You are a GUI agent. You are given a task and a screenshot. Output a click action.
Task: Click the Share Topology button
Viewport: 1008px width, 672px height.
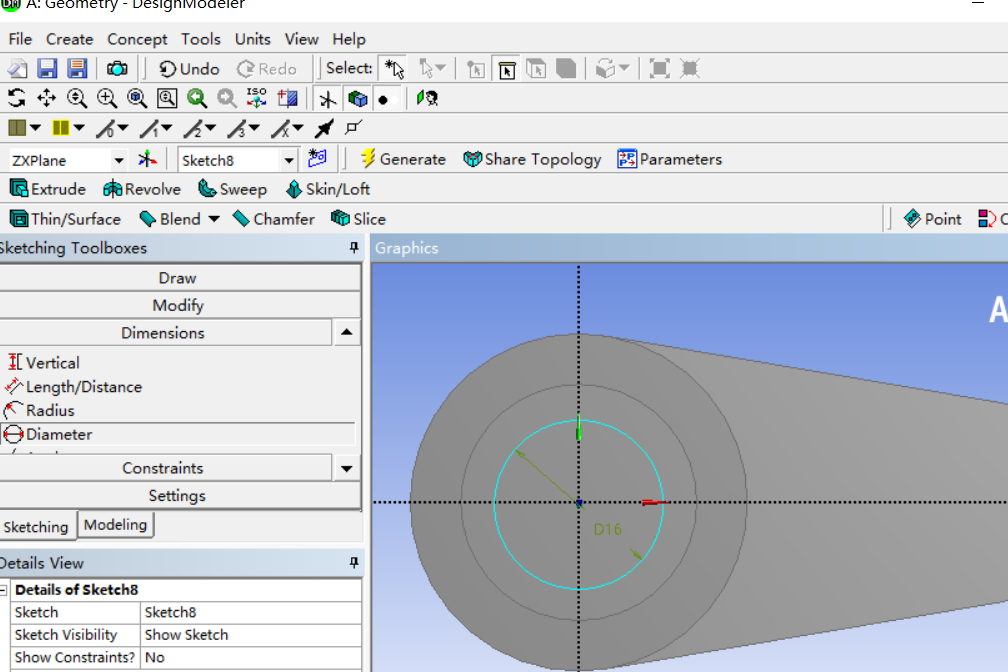pos(532,159)
